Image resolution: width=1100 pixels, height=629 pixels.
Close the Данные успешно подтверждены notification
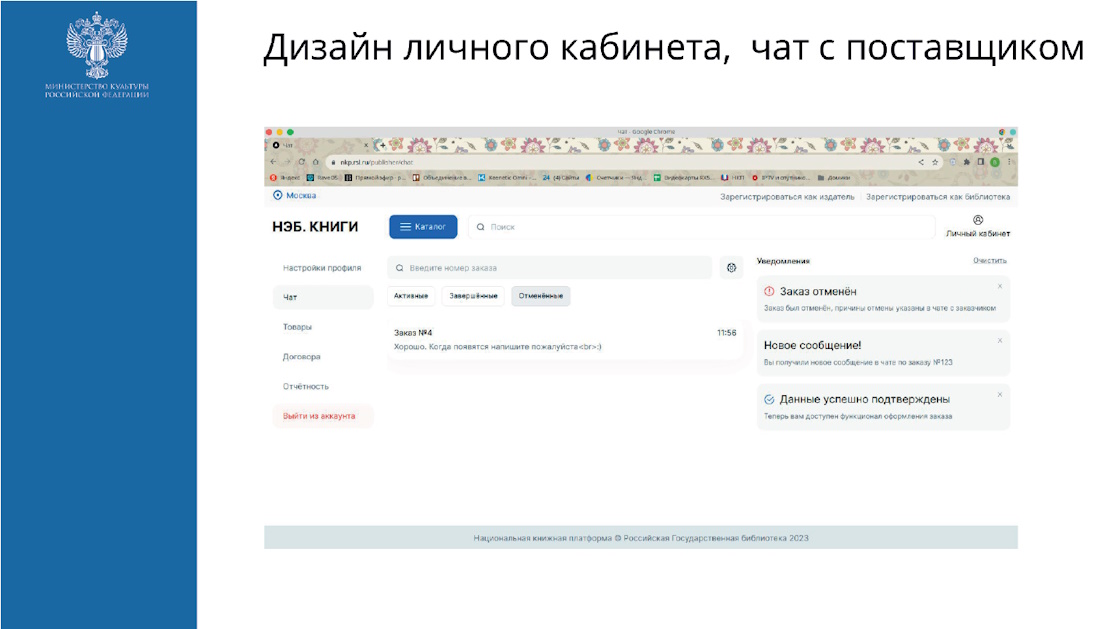(999, 394)
